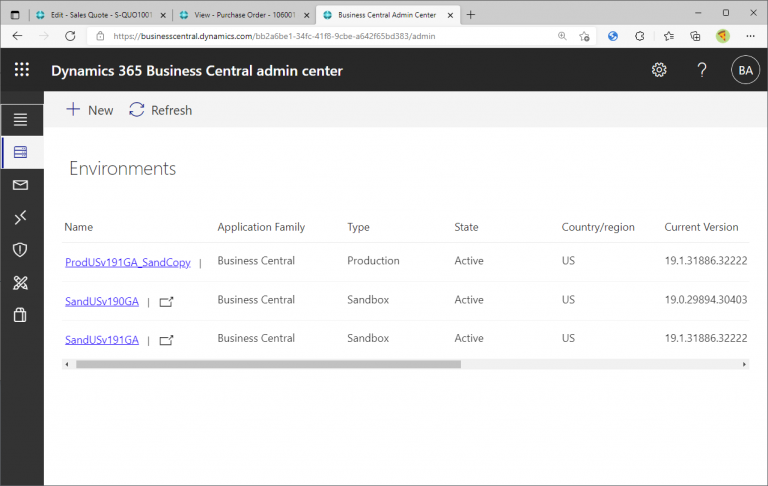768x486 pixels.
Task: Open the app launcher waffle icon
Action: point(21,70)
